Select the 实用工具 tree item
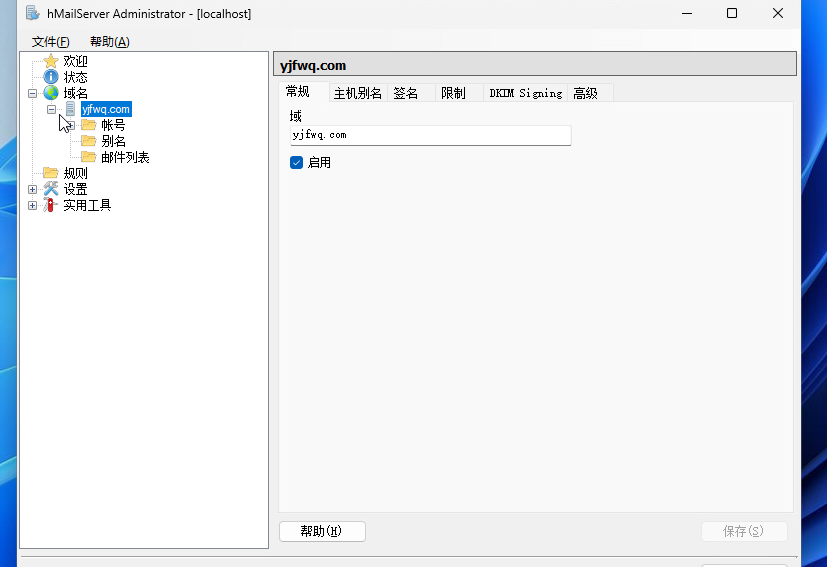The height and width of the screenshot is (567, 827). click(87, 205)
